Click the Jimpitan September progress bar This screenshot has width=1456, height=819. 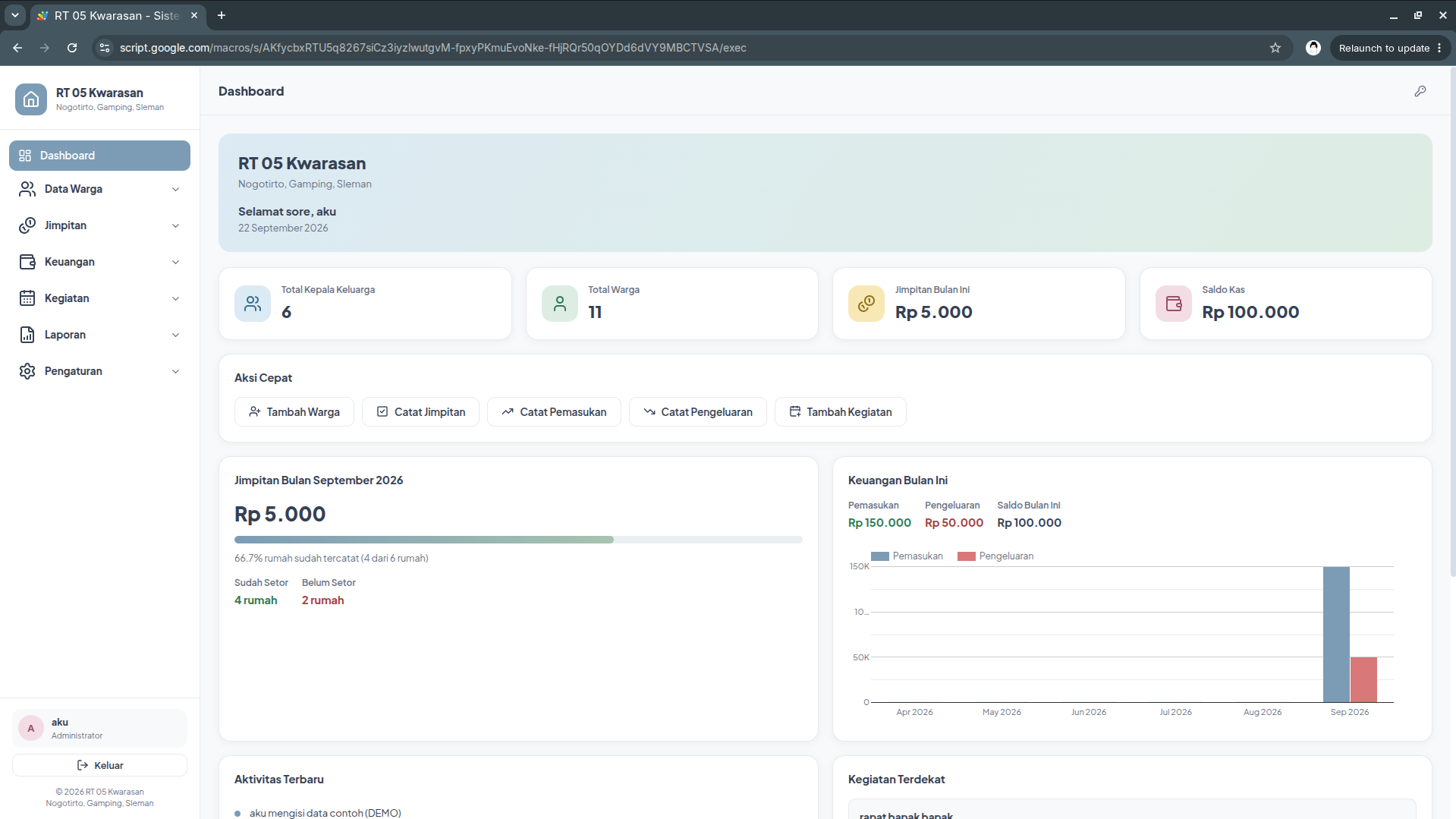[518, 540]
